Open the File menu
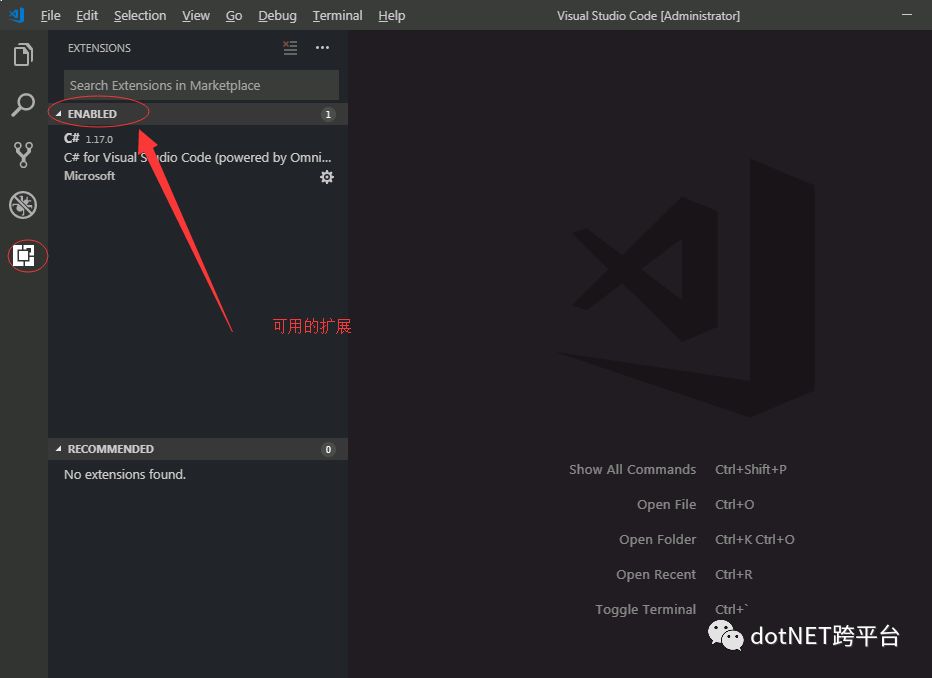The width and height of the screenshot is (932, 678). pos(51,15)
